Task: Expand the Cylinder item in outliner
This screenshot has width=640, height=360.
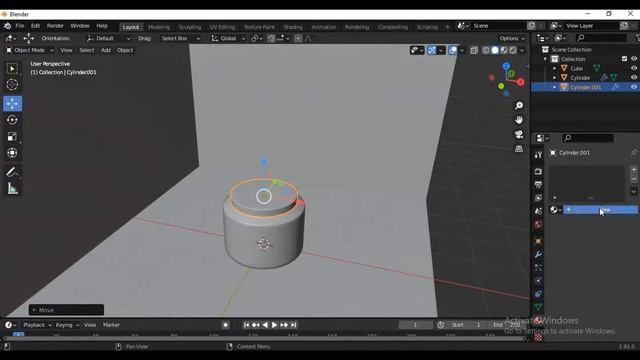Action: [x=554, y=78]
